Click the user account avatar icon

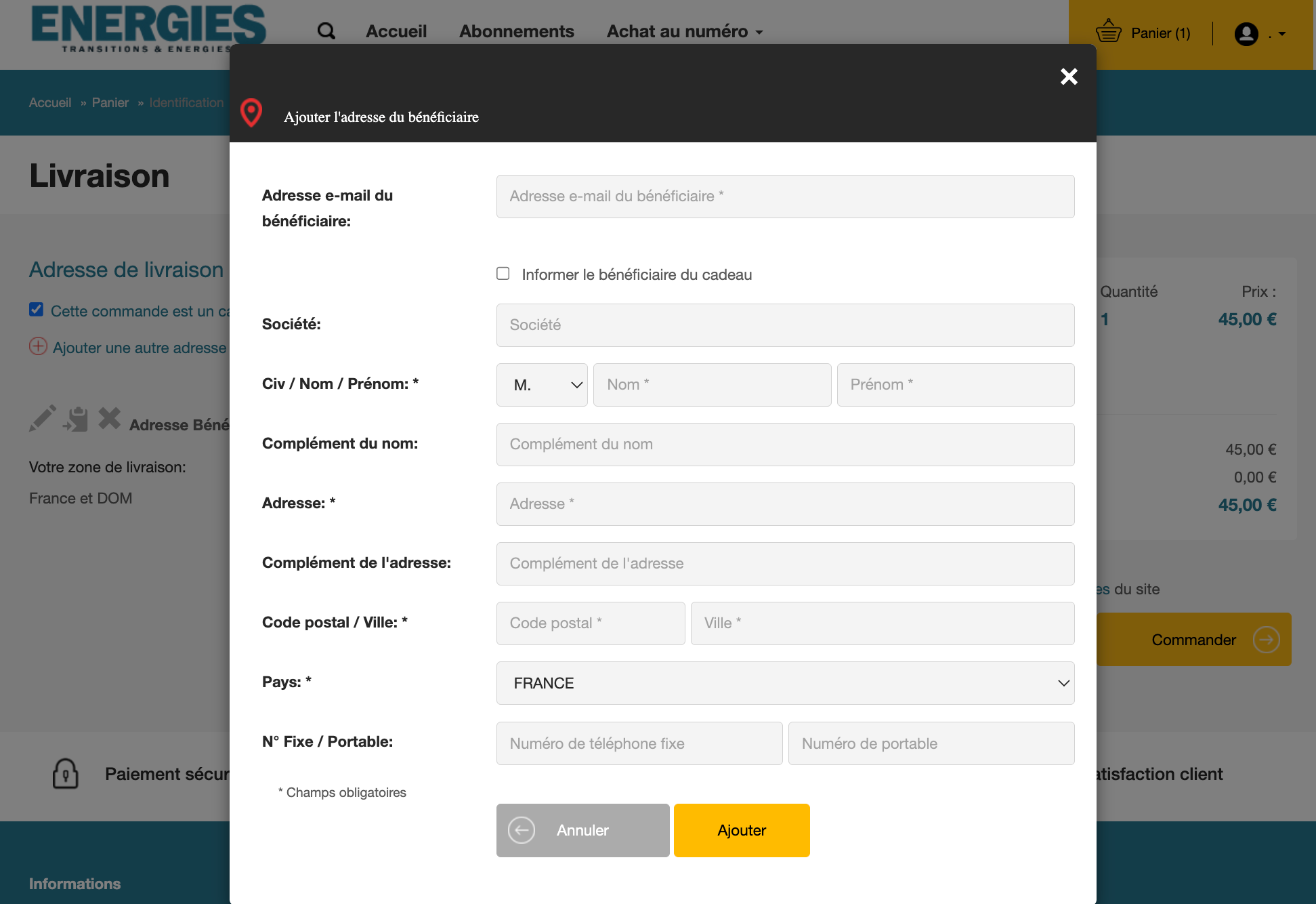[1246, 33]
